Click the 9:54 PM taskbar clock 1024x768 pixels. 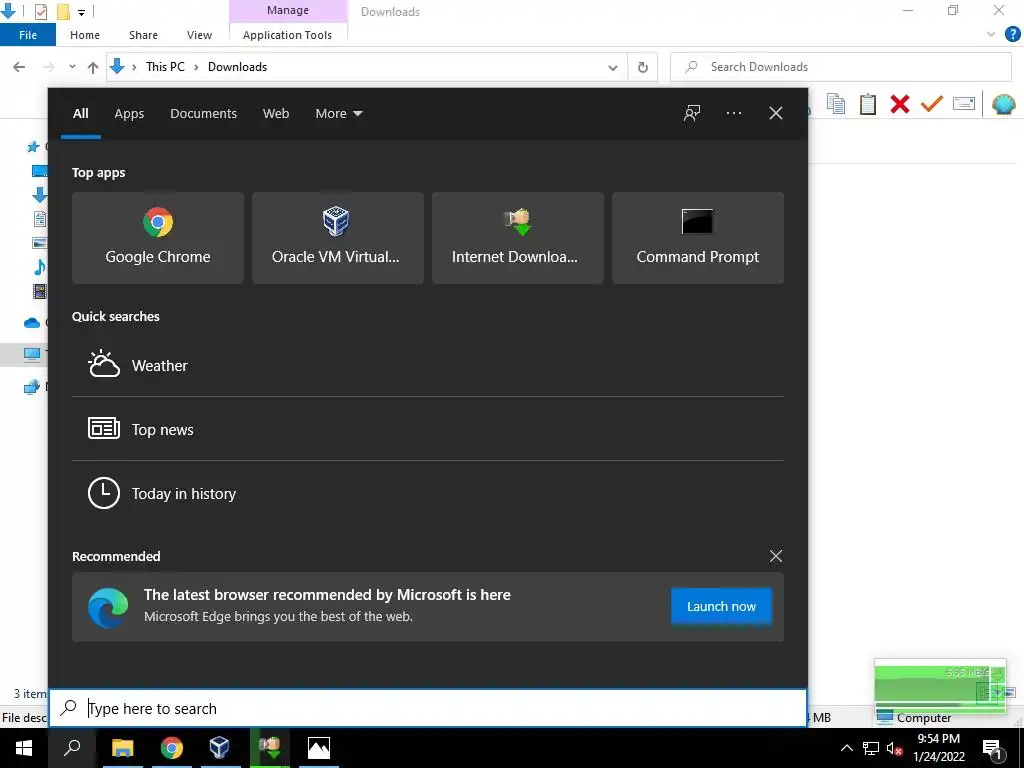938,748
